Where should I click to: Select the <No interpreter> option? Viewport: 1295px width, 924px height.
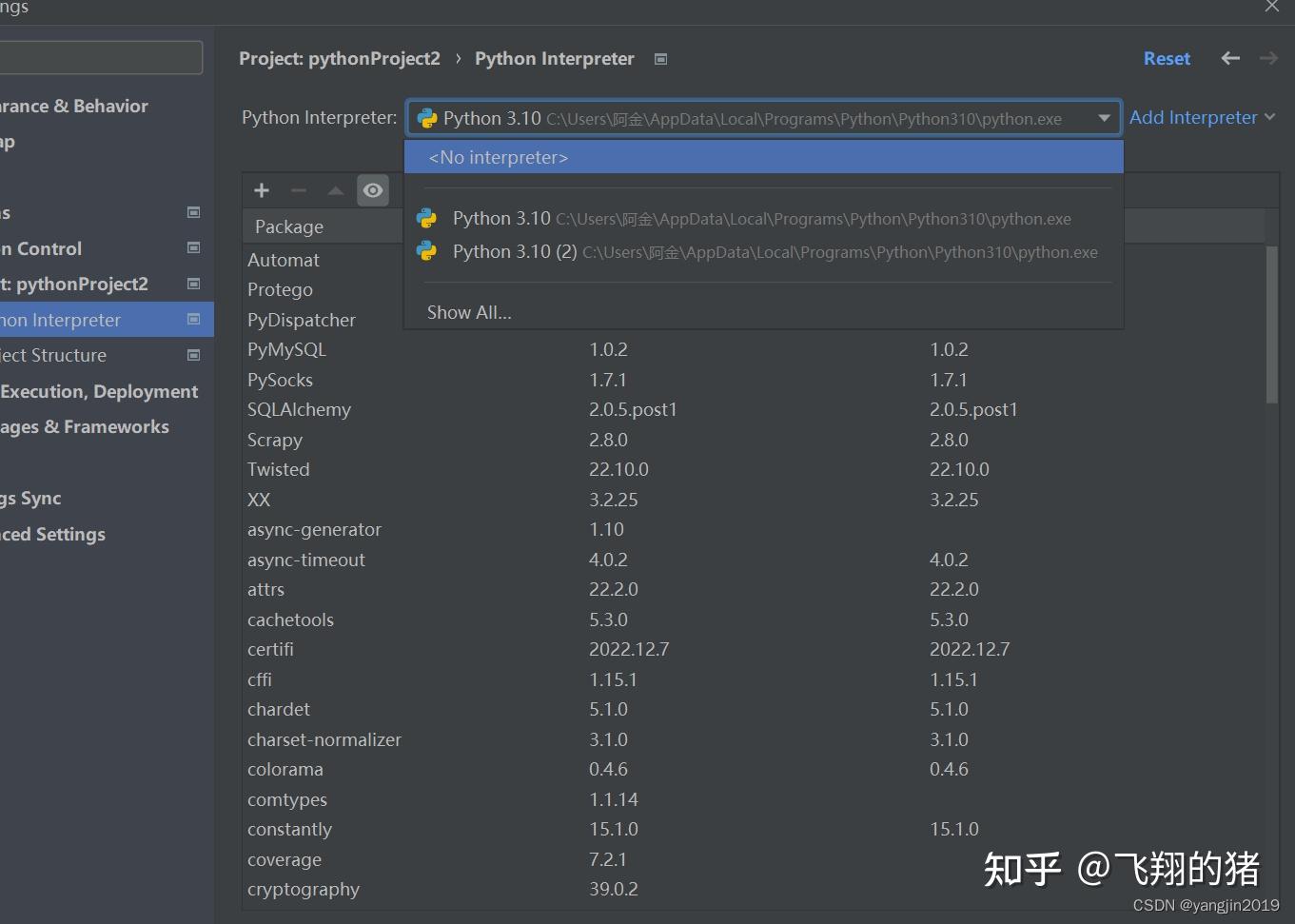click(764, 157)
